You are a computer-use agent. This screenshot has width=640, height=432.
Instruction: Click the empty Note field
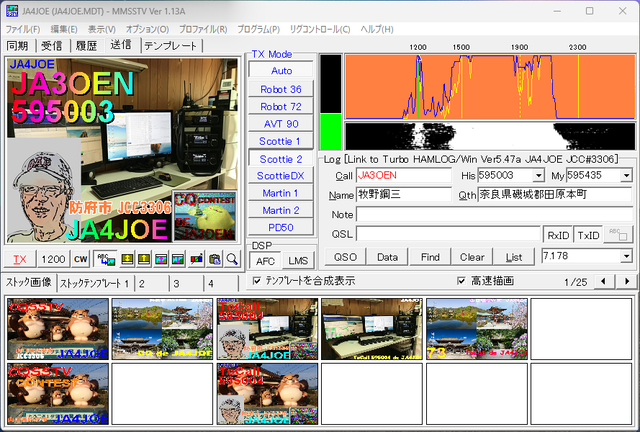pos(494,214)
